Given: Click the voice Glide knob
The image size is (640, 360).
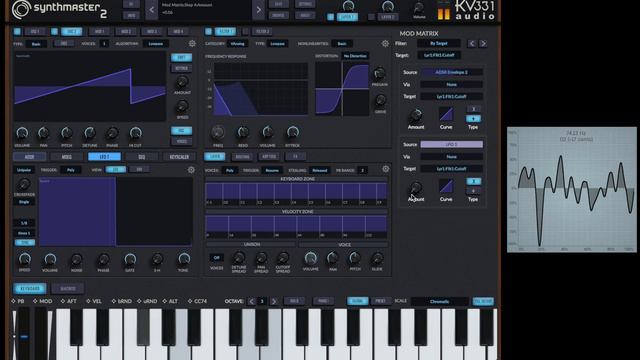Looking at the screenshot, I should click(x=377, y=258).
